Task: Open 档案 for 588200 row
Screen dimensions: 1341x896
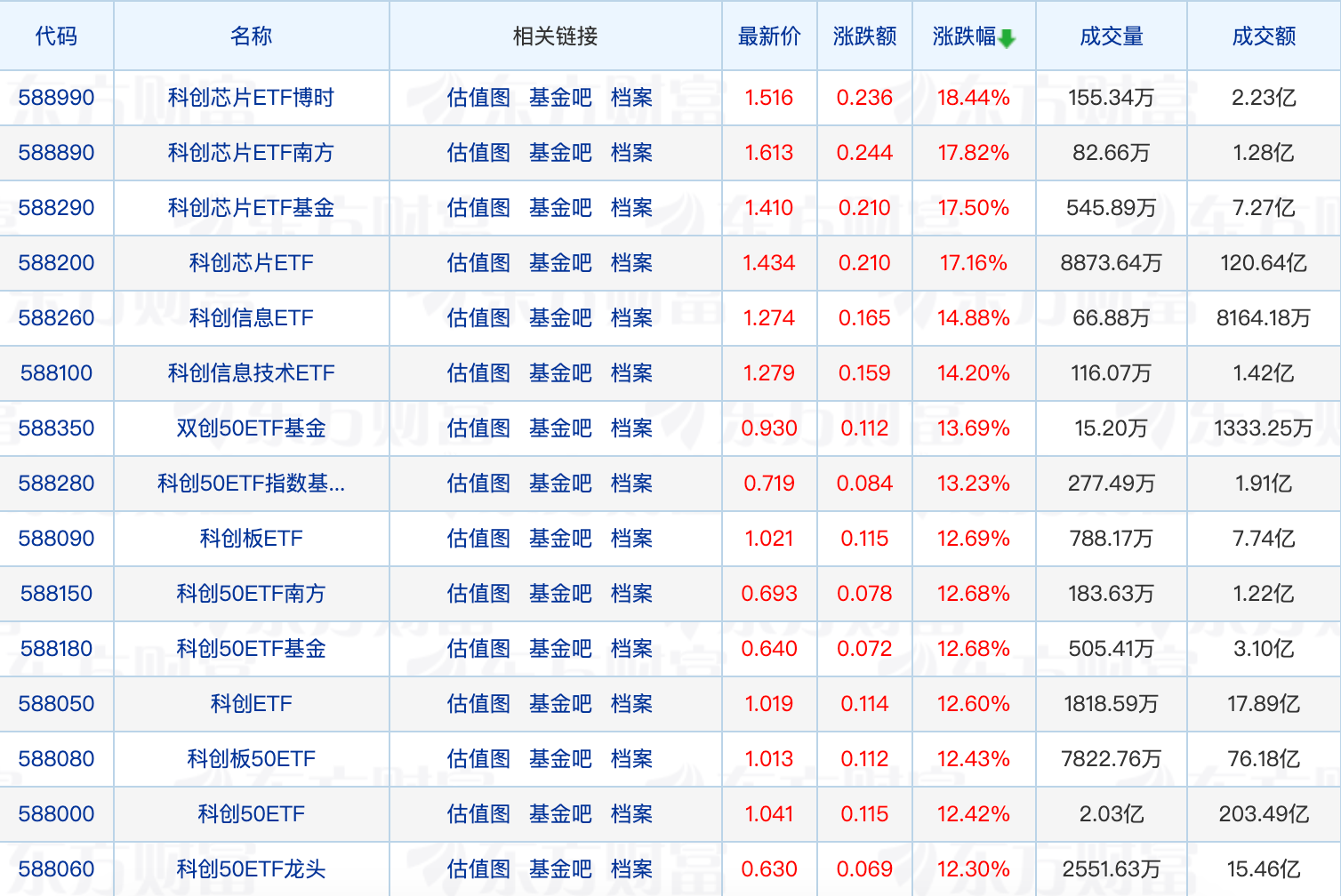Action: coord(632,263)
